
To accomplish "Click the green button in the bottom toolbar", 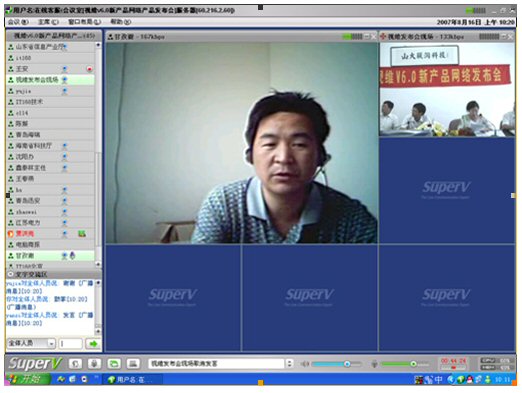I will 114,363.
